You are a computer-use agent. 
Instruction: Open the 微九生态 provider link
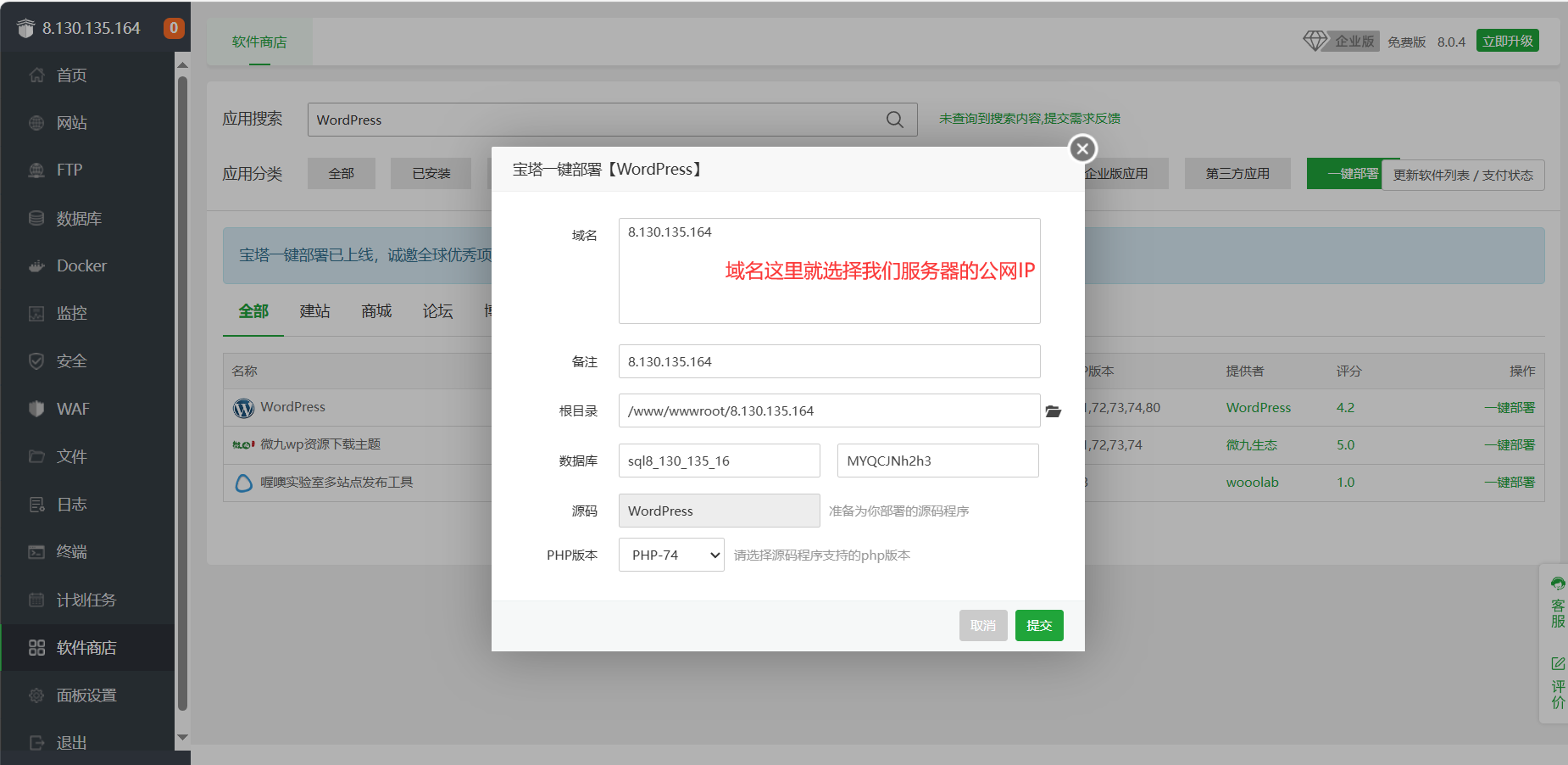click(x=1252, y=445)
